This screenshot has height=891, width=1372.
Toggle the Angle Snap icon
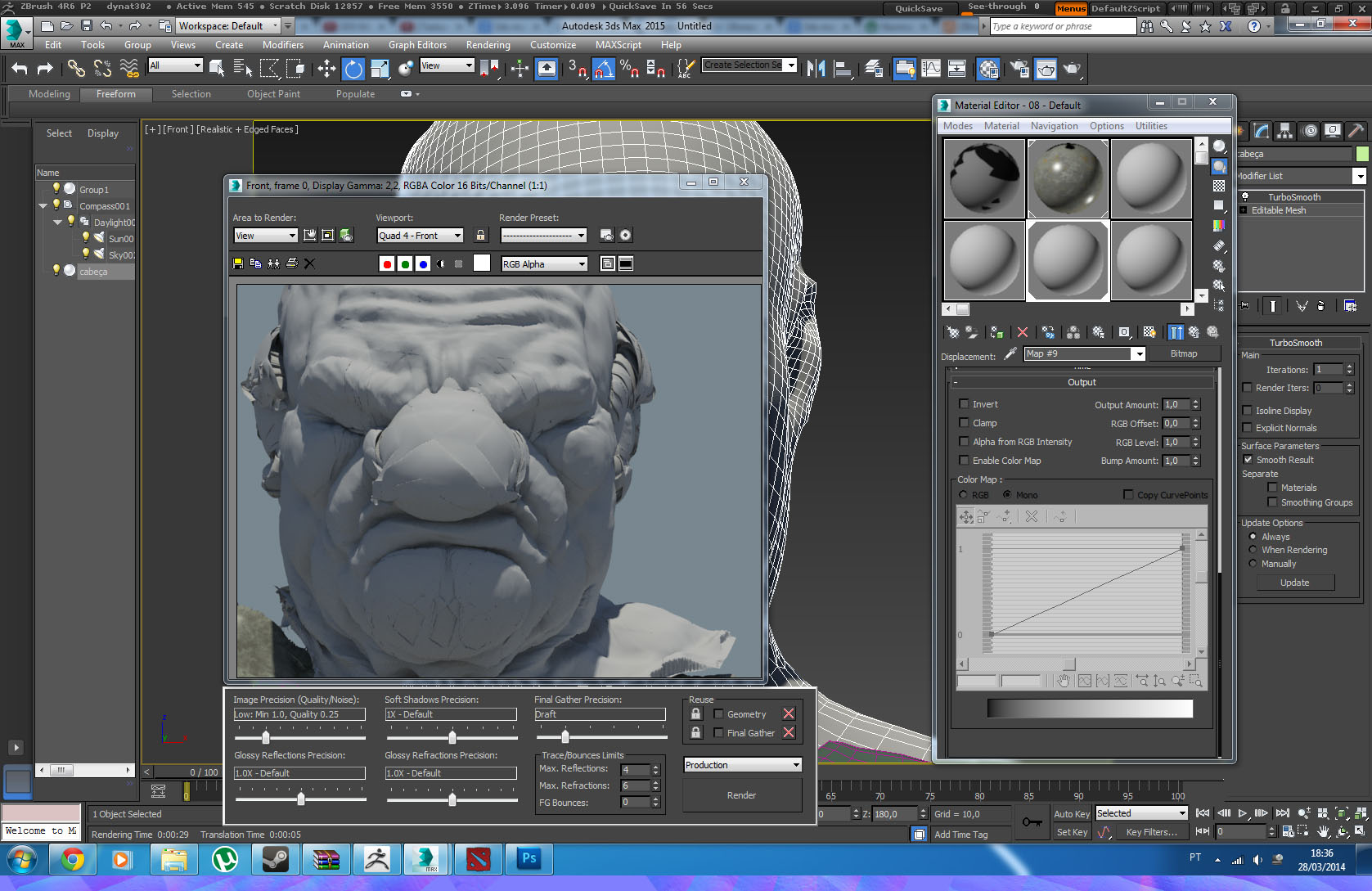pyautogui.click(x=603, y=69)
